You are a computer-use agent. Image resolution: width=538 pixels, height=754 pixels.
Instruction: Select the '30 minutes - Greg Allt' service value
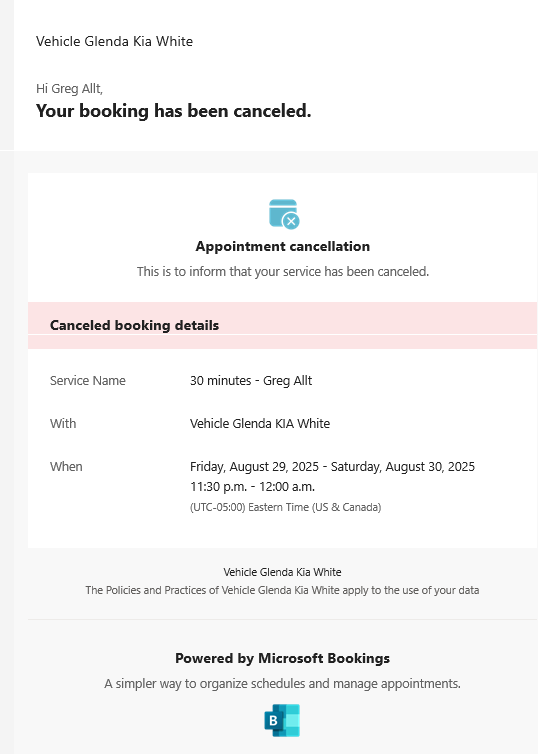tap(251, 381)
